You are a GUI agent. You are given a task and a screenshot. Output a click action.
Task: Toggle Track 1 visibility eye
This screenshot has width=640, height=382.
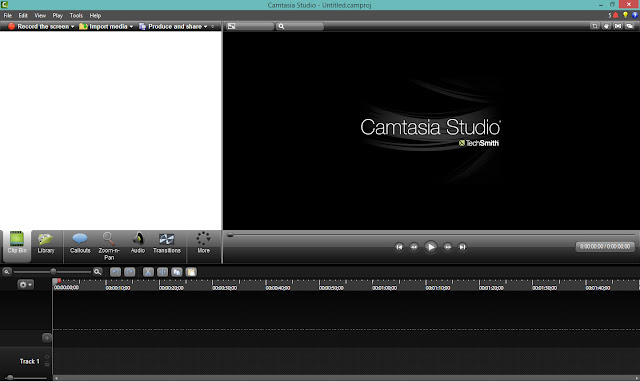[47, 357]
